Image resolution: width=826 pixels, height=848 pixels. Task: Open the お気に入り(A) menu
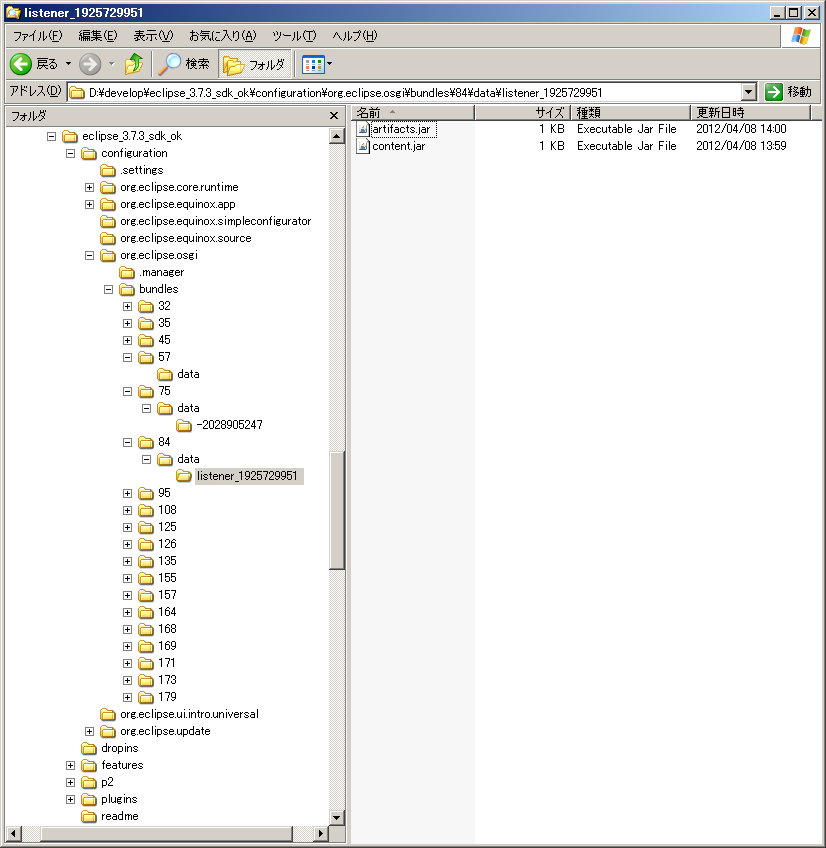pyautogui.click(x=222, y=36)
